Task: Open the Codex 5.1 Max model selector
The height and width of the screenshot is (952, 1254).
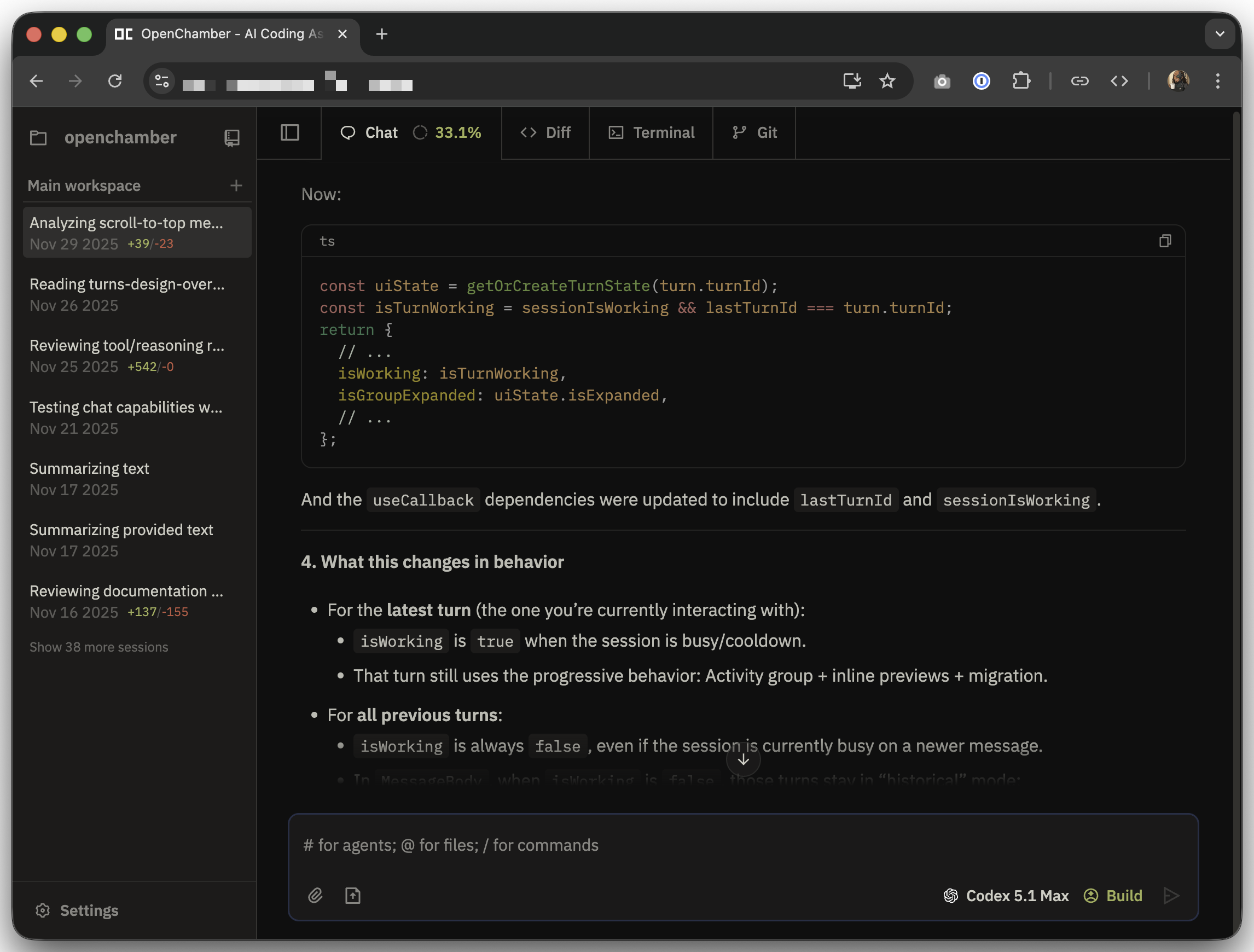Action: click(x=1006, y=895)
